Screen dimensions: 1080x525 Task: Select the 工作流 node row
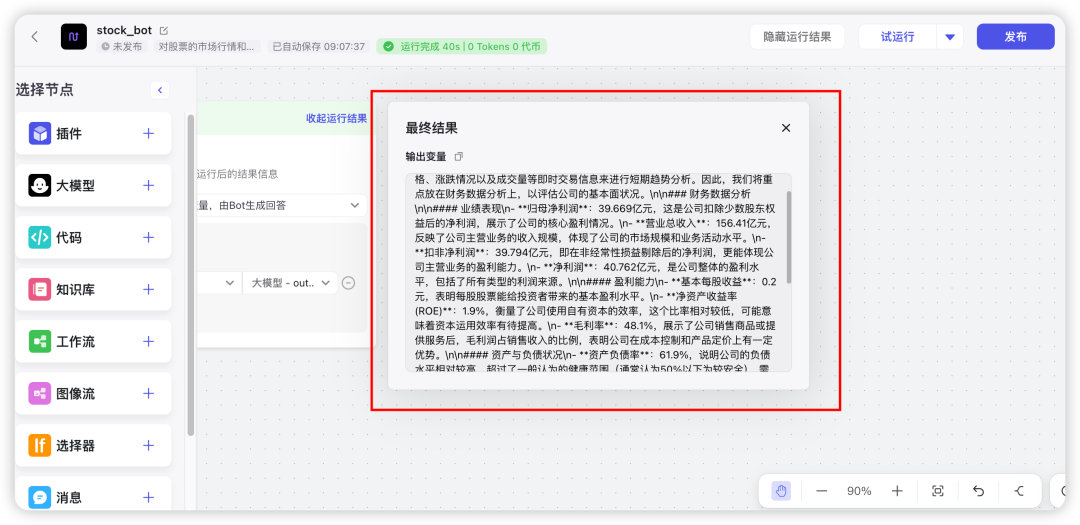93,342
